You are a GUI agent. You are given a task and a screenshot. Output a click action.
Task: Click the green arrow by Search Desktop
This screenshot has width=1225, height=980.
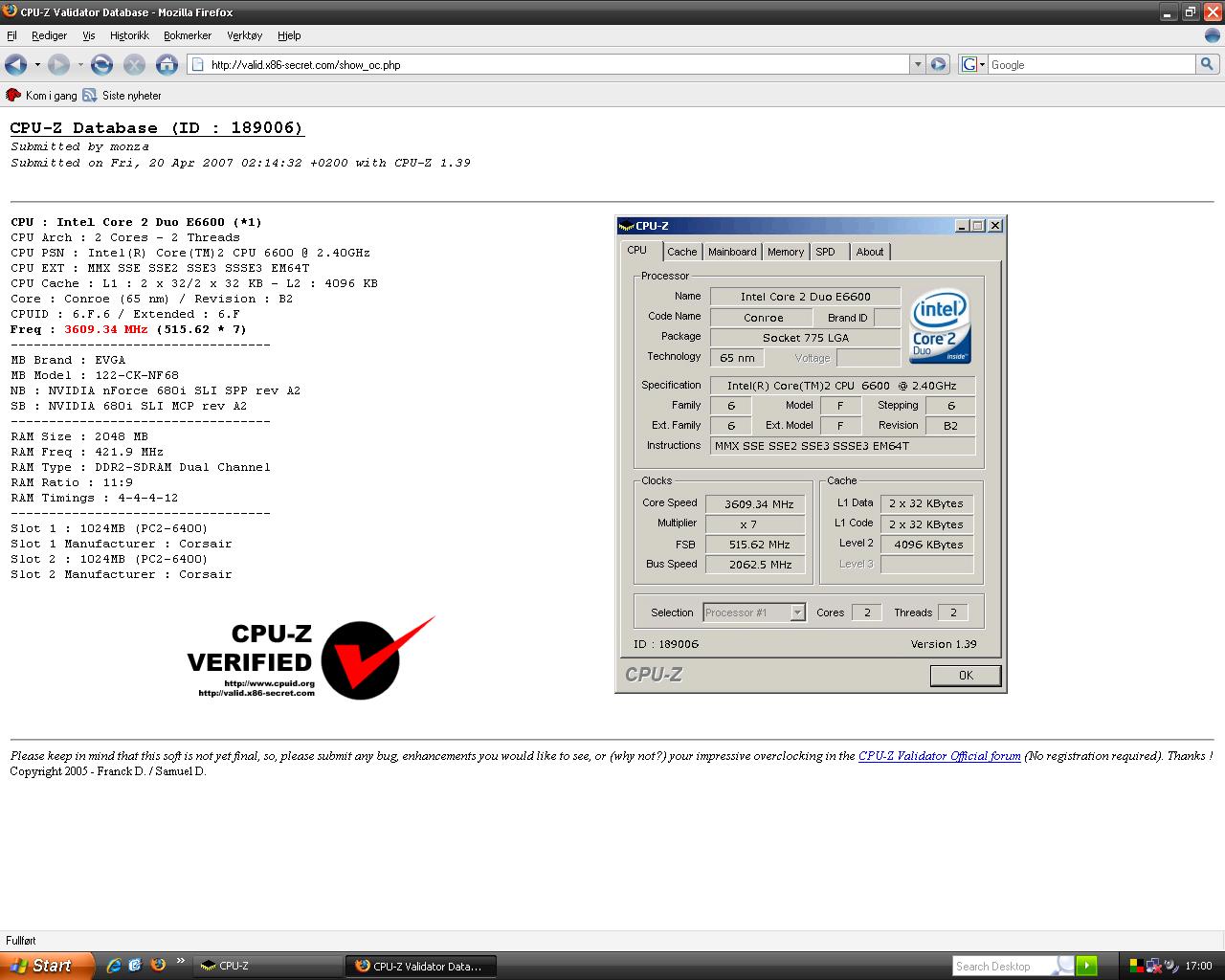pos(1086,966)
